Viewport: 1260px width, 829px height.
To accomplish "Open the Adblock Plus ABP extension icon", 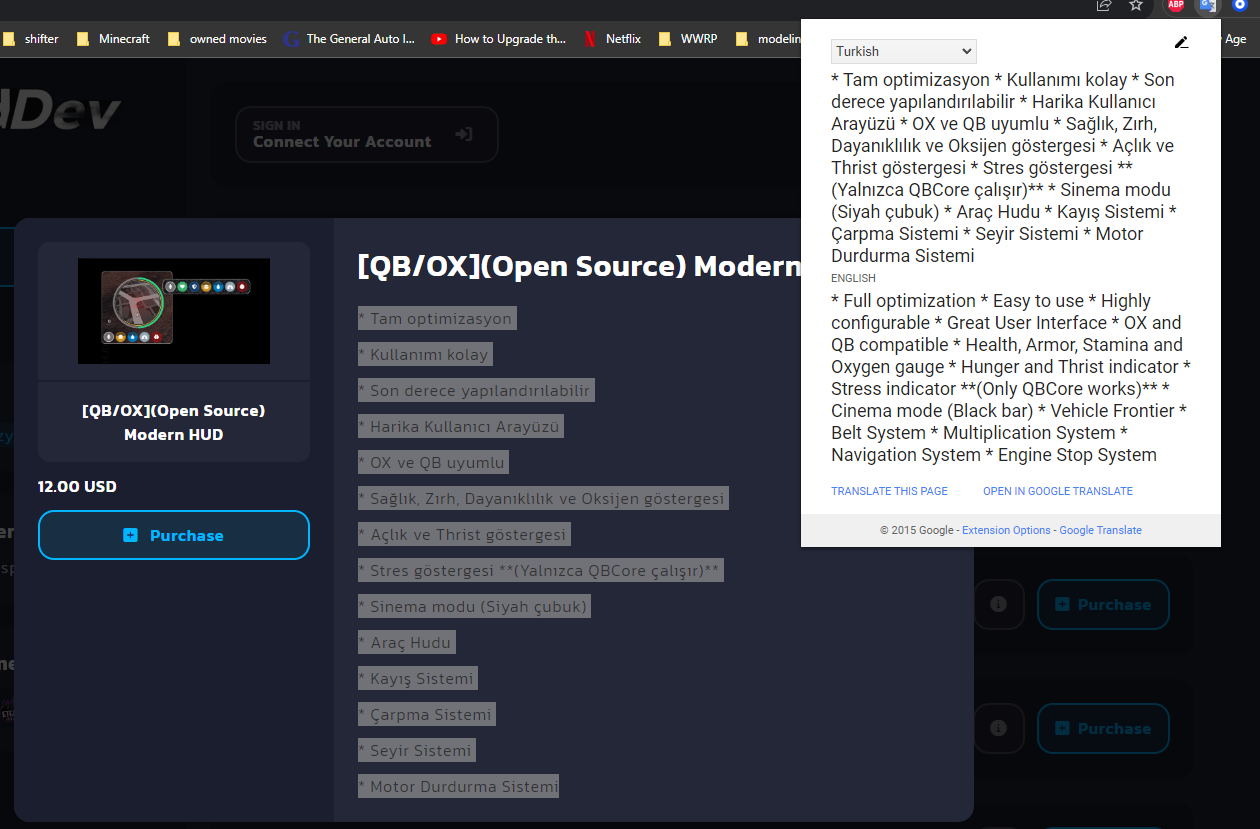I will coord(1175,6).
